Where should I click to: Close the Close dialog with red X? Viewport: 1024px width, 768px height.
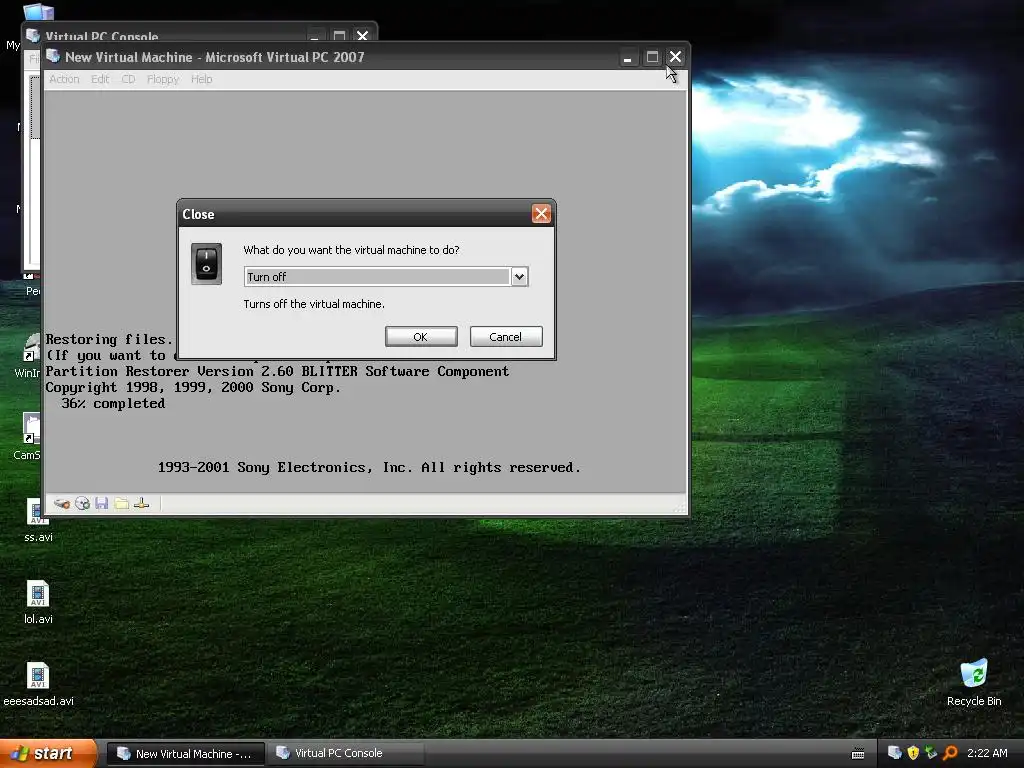tap(541, 214)
